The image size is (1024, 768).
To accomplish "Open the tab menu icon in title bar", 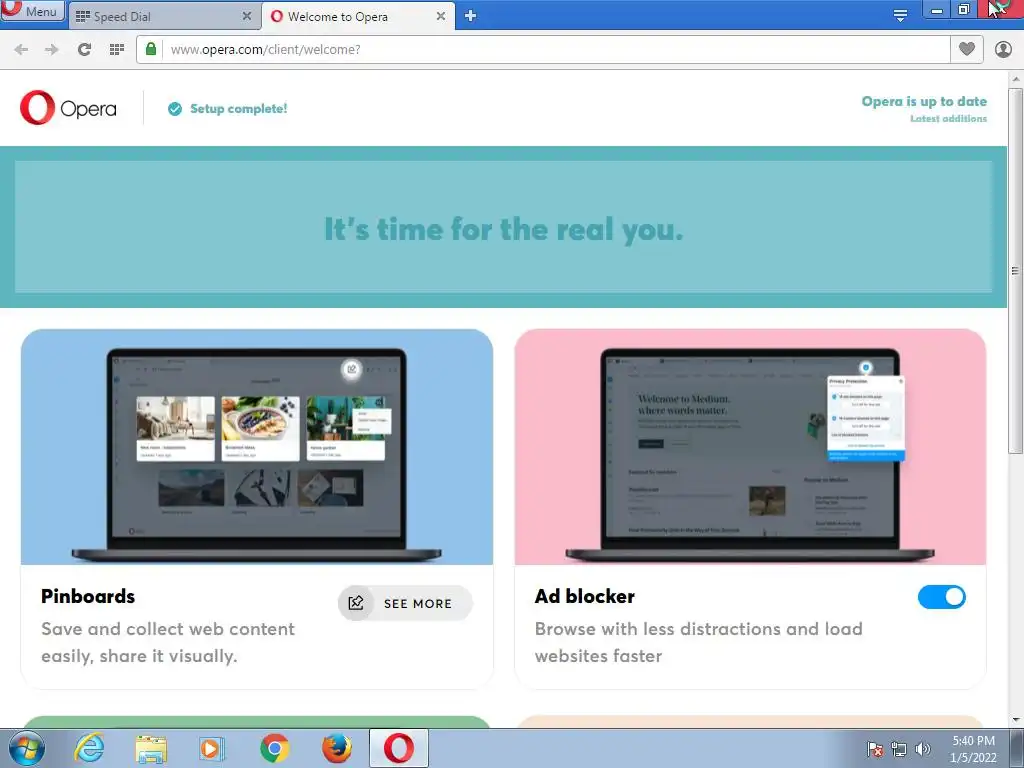I will tap(900, 15).
